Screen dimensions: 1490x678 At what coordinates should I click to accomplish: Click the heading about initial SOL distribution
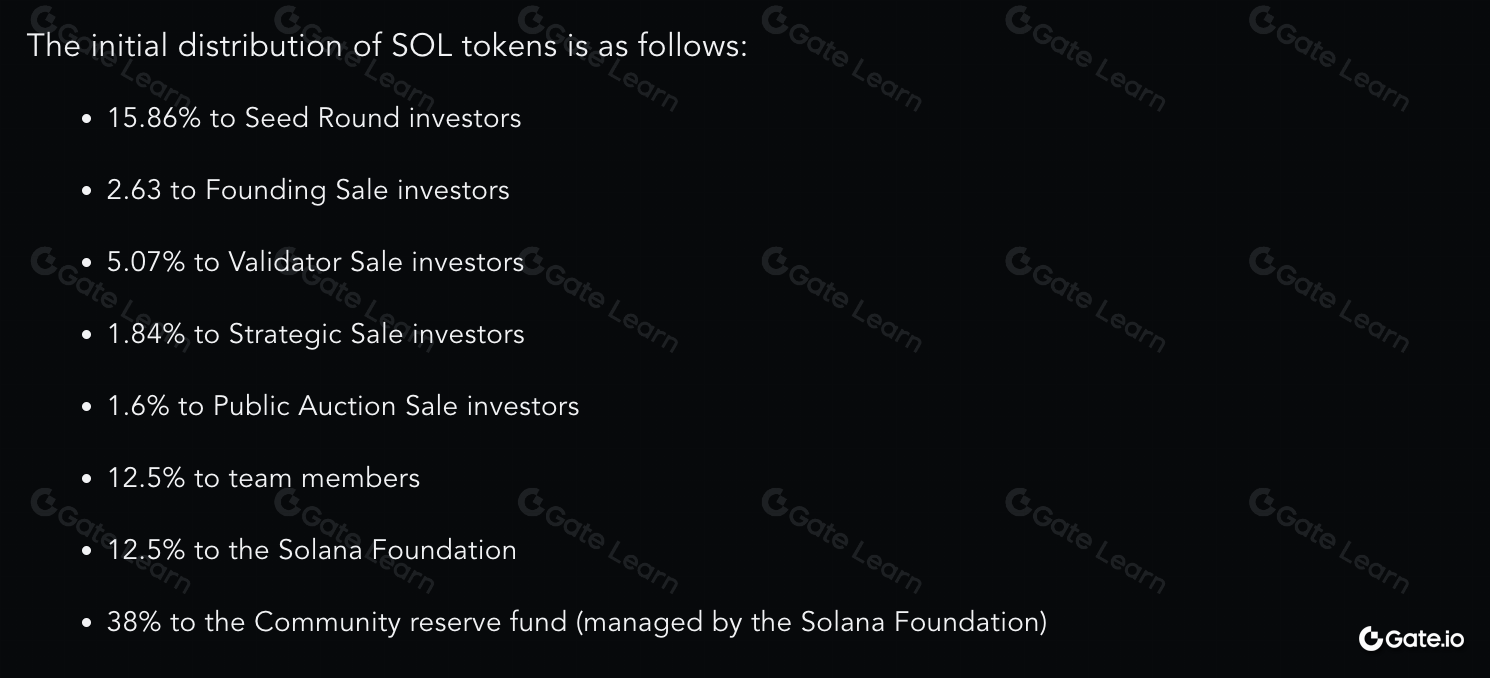pyautogui.click(x=387, y=46)
